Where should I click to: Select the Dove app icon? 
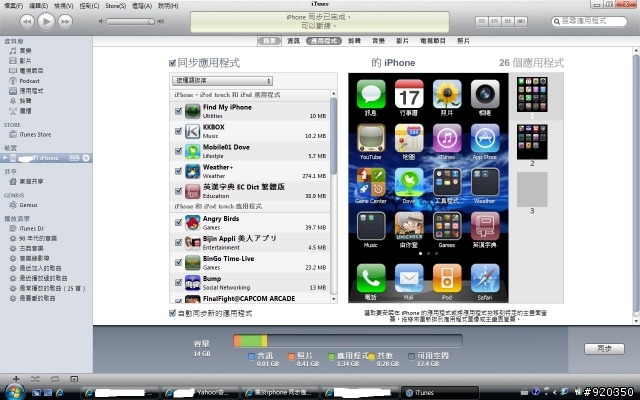click(409, 182)
